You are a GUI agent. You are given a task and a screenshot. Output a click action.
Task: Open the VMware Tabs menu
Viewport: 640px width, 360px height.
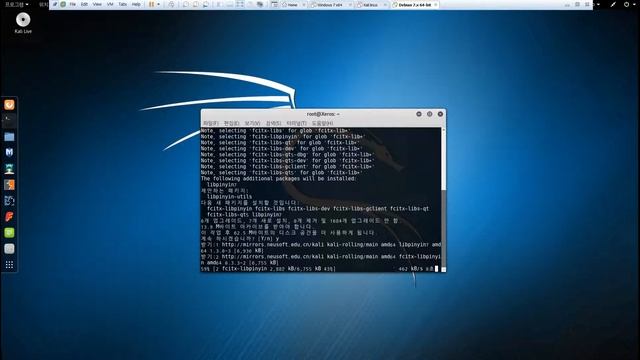click(122, 4)
